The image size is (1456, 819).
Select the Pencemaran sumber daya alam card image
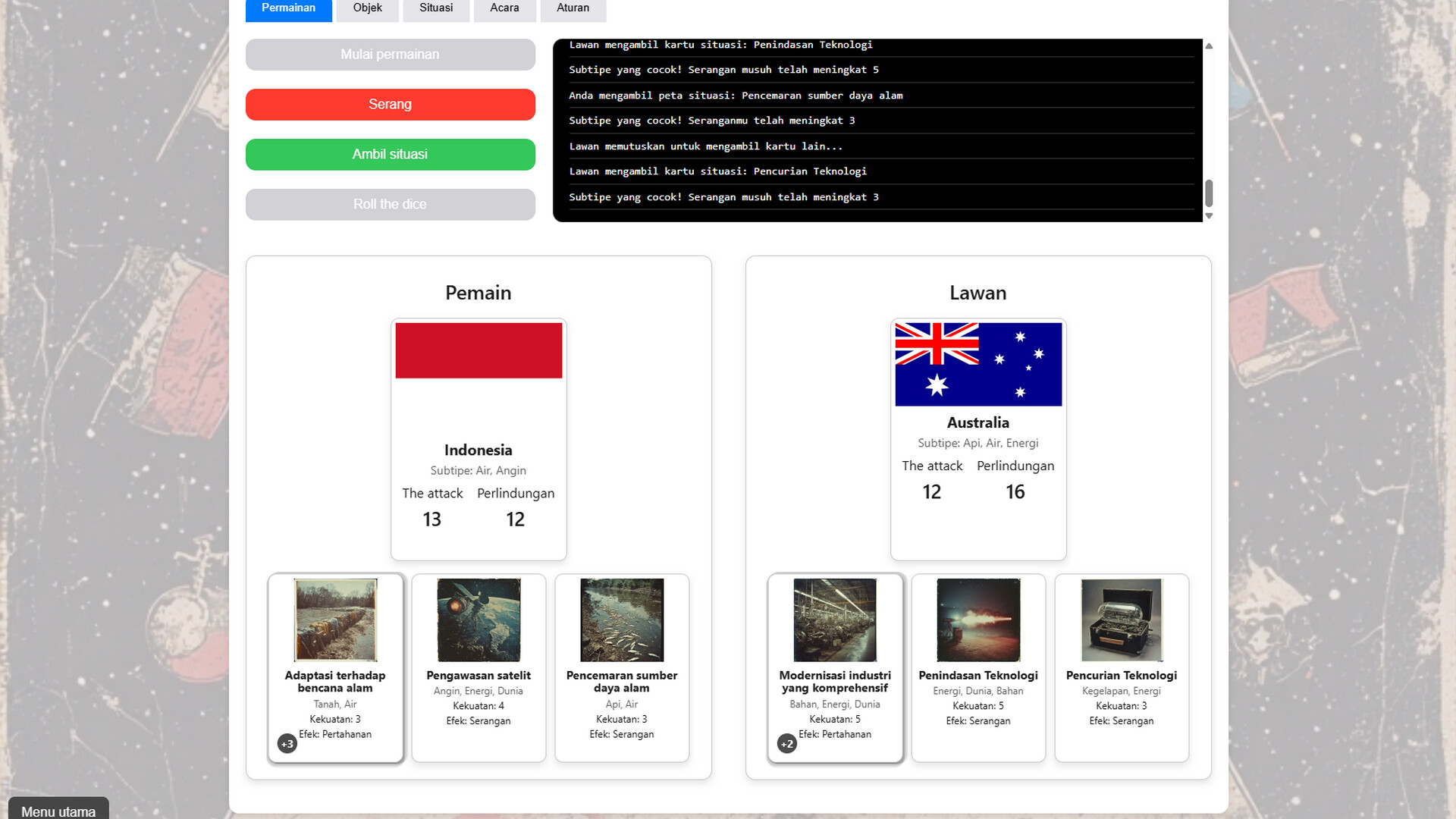pyautogui.click(x=622, y=620)
